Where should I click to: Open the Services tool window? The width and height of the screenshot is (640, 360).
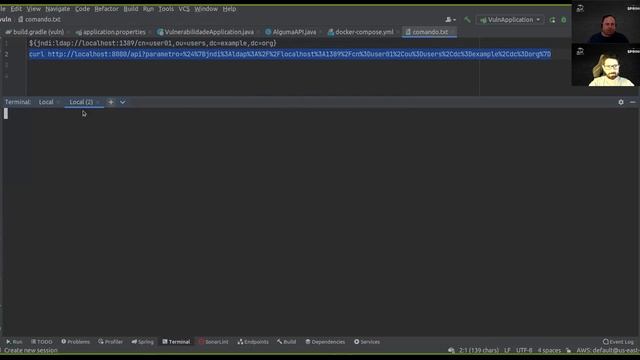[367, 342]
